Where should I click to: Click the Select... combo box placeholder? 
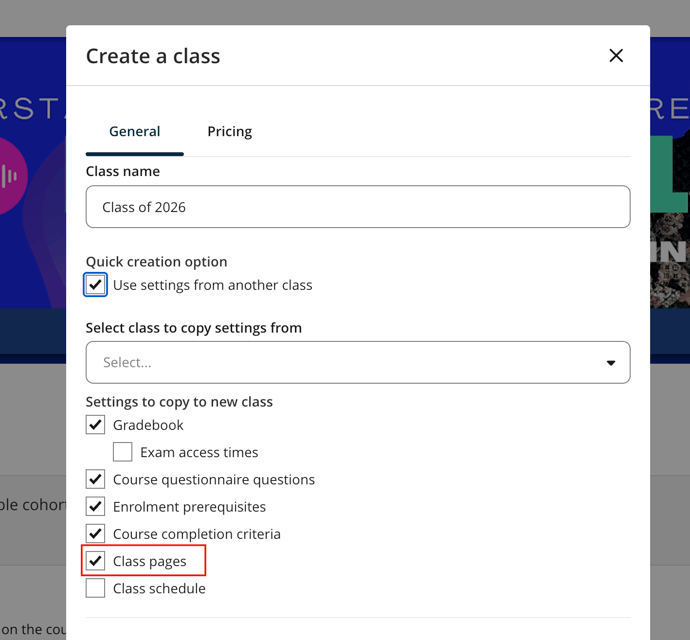point(127,362)
